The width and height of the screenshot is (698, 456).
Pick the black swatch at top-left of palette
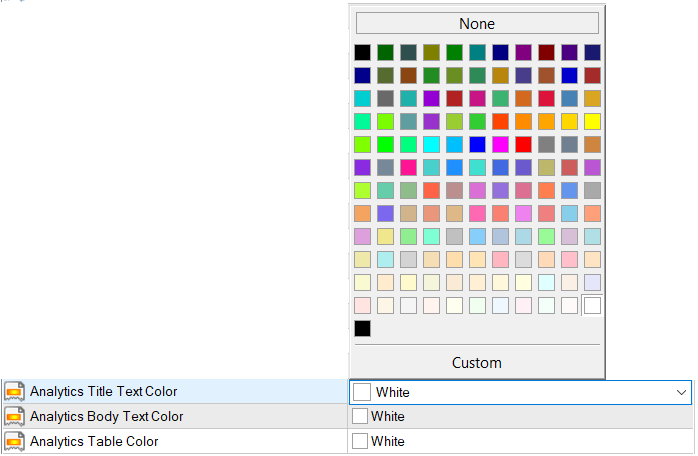[x=362, y=52]
